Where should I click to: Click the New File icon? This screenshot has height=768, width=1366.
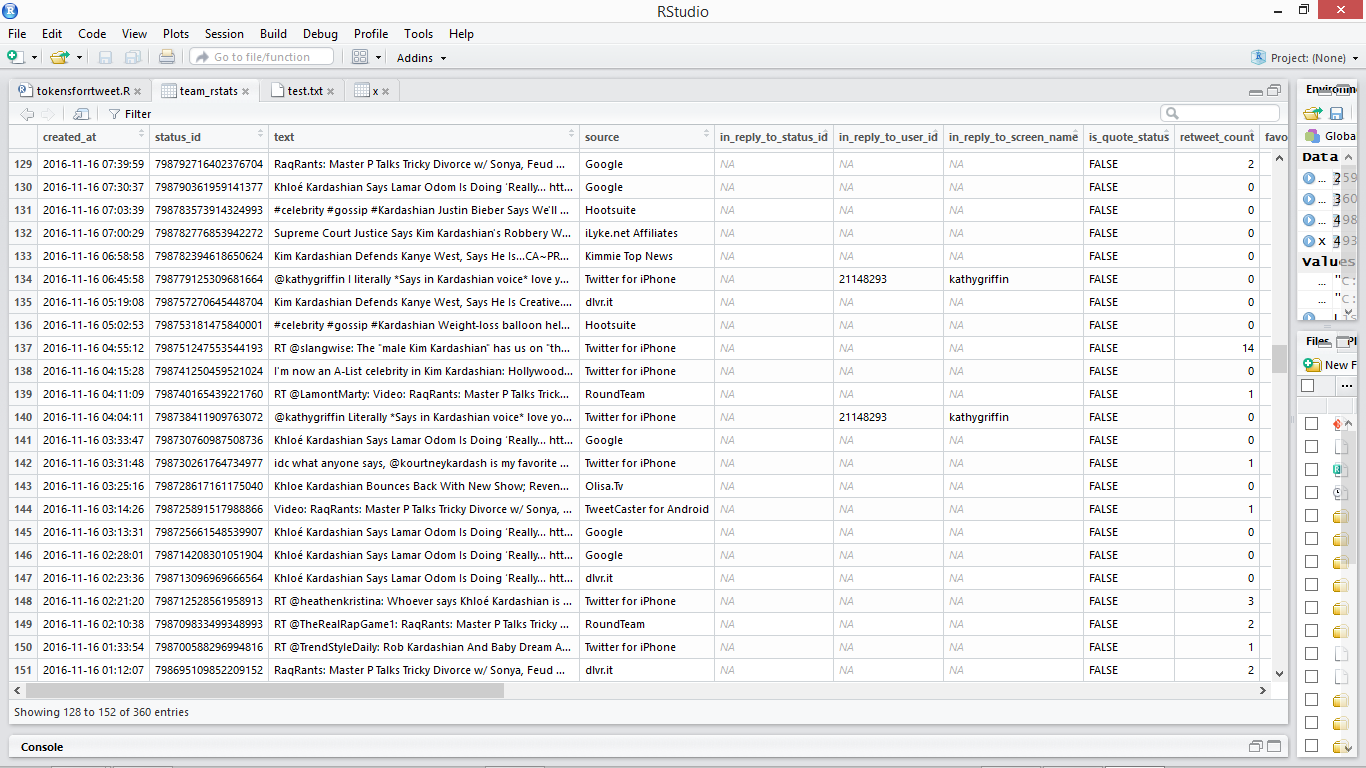tap(15, 57)
